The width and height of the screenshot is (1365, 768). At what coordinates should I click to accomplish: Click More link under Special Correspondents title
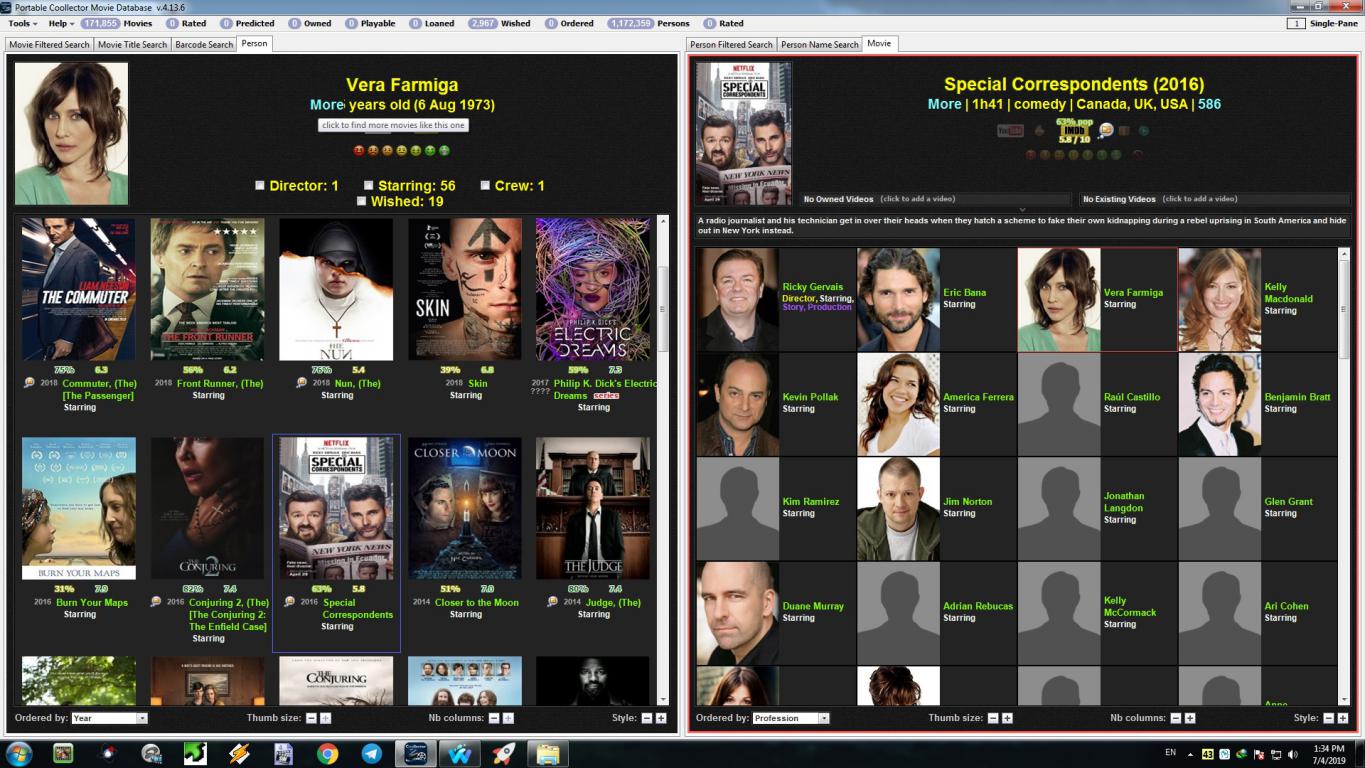tap(944, 104)
